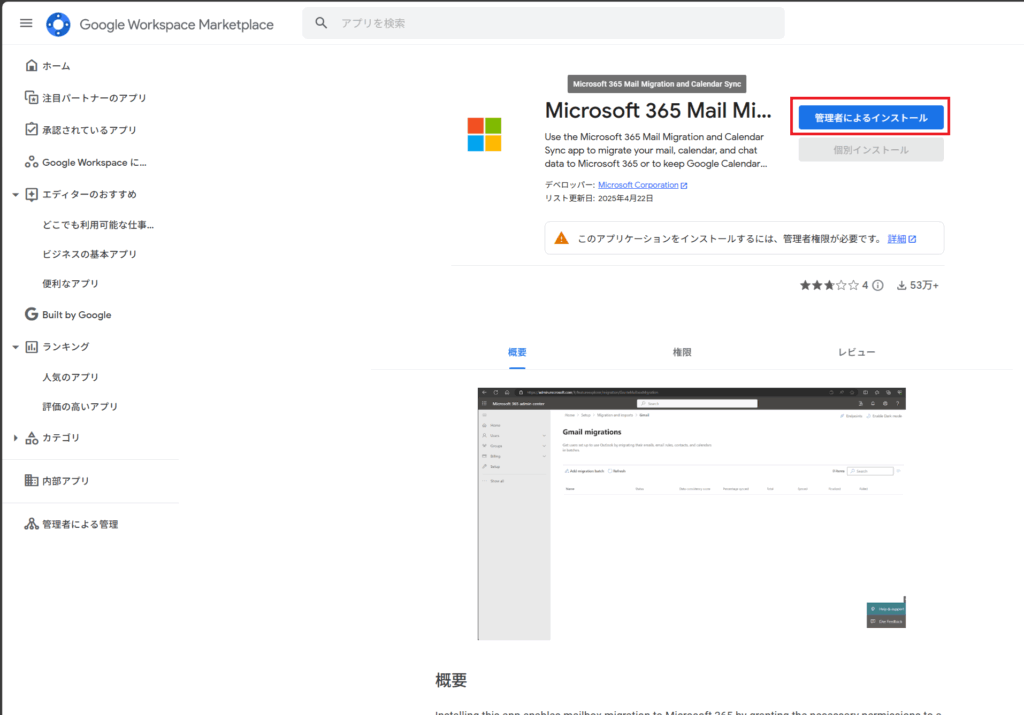Select ビジネスの基本アプリ sidebar item
The width and height of the screenshot is (1024, 715).
(89, 254)
